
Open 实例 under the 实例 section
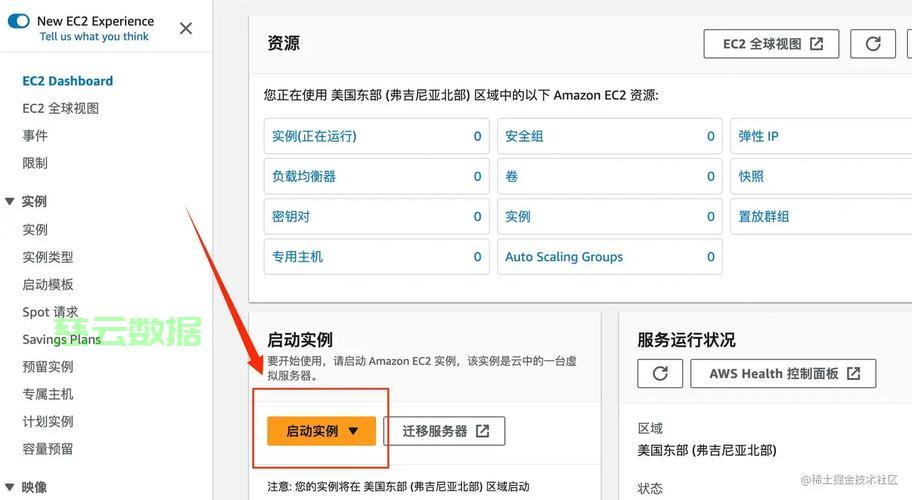(x=35, y=230)
